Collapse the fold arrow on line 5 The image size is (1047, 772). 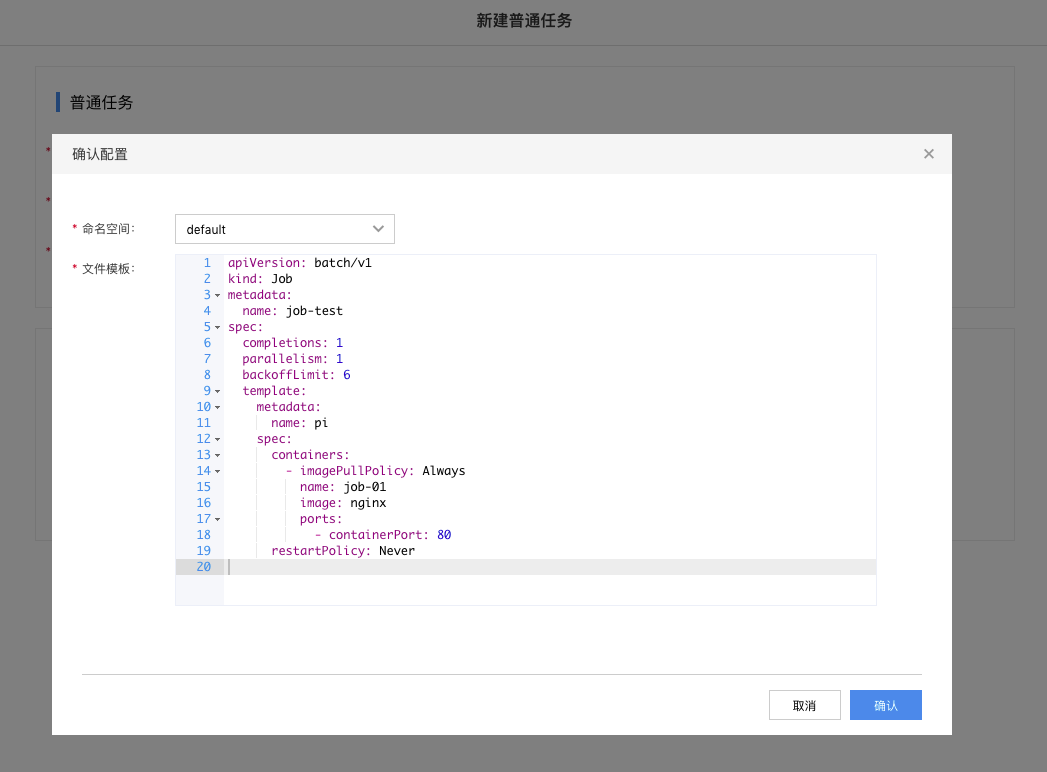pos(218,327)
